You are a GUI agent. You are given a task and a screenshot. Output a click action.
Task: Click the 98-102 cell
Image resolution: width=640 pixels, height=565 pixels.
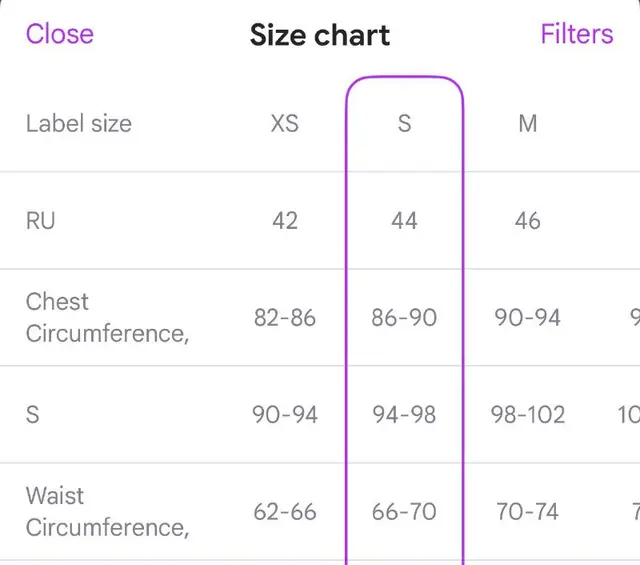click(x=527, y=415)
